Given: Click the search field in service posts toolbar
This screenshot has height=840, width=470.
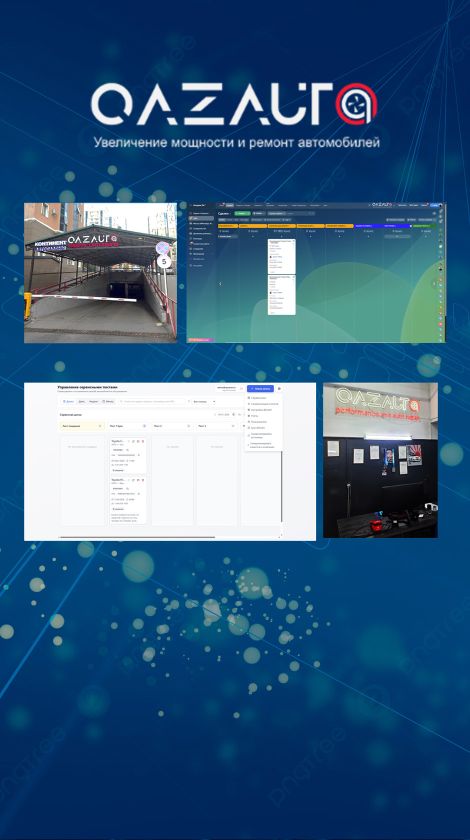Looking at the screenshot, I should [151, 401].
